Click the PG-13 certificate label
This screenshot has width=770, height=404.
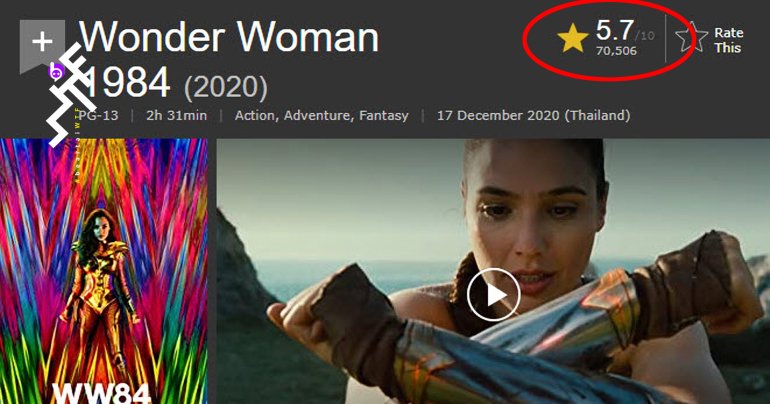(98, 115)
